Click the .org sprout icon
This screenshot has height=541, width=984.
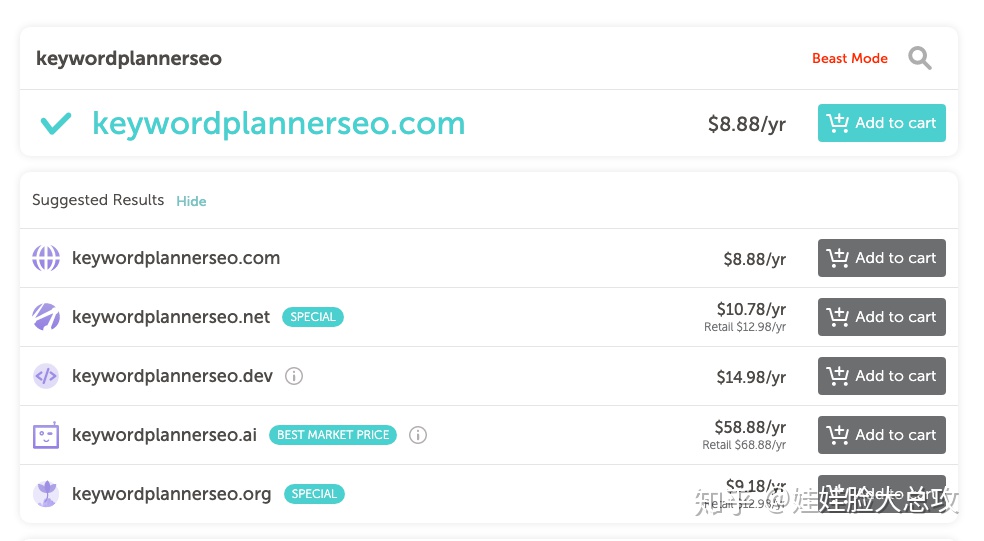point(46,494)
